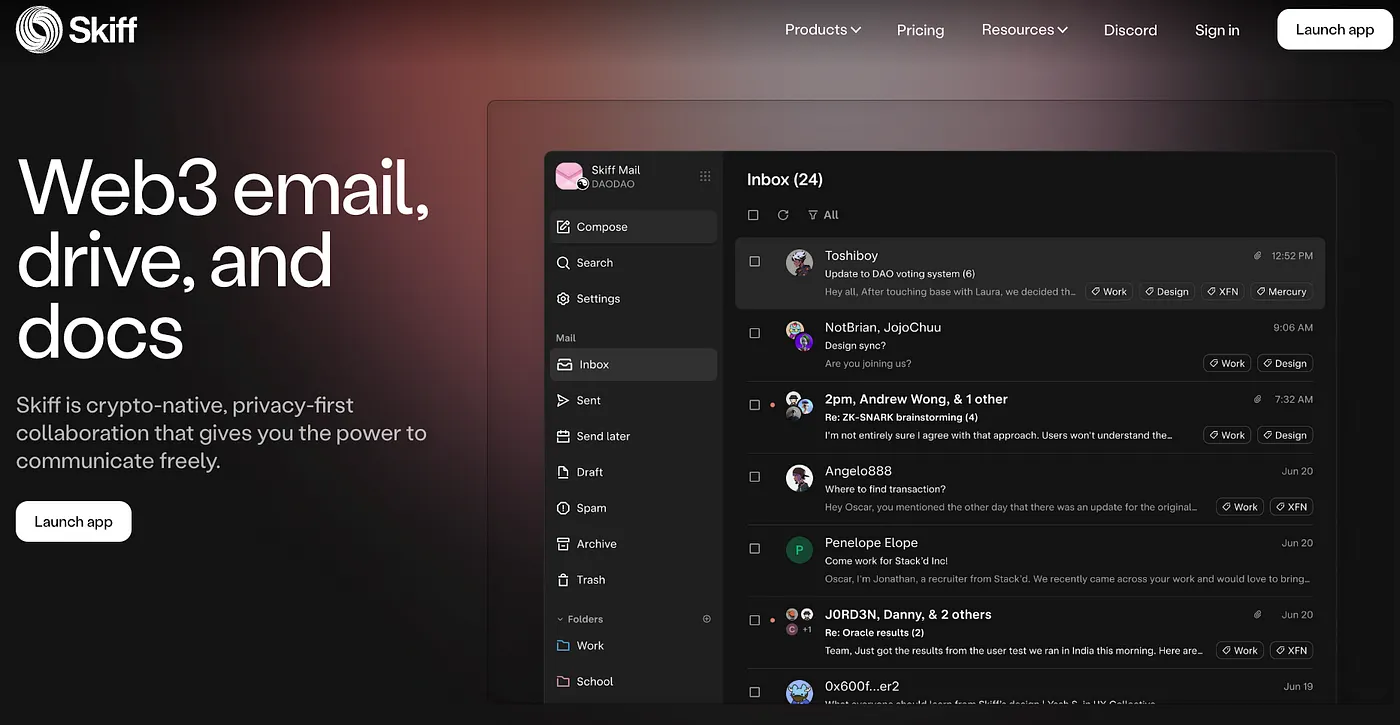Click Penelope Elope's avatar
1400x725 pixels.
(x=799, y=550)
